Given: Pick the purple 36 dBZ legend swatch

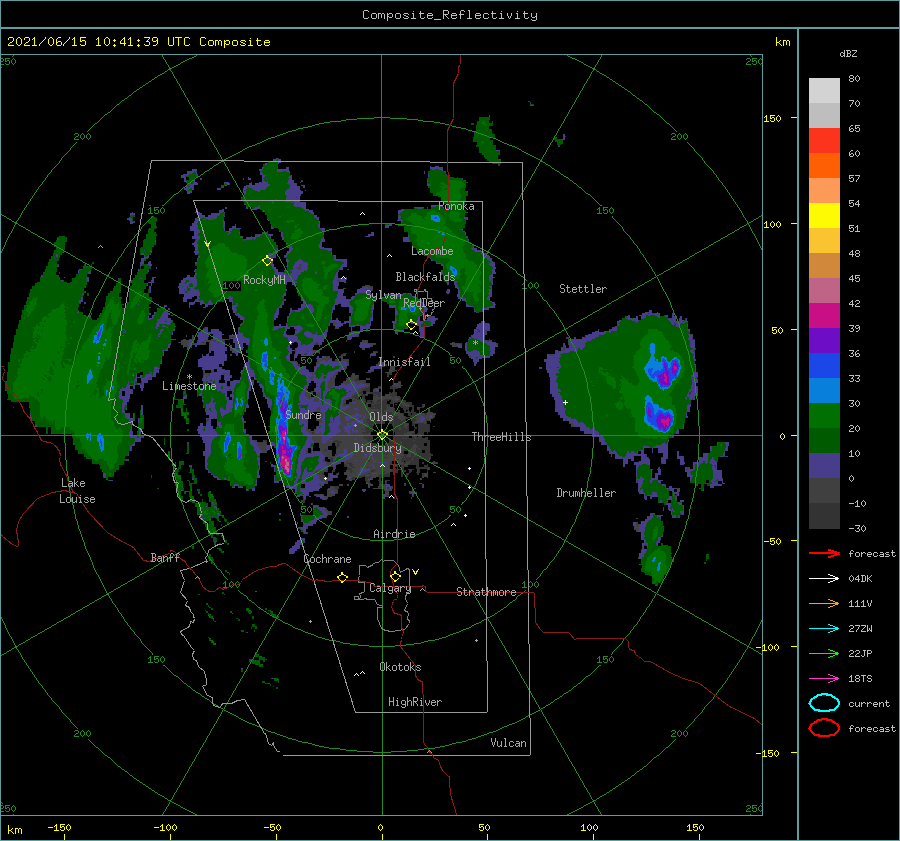Looking at the screenshot, I should (x=824, y=341).
